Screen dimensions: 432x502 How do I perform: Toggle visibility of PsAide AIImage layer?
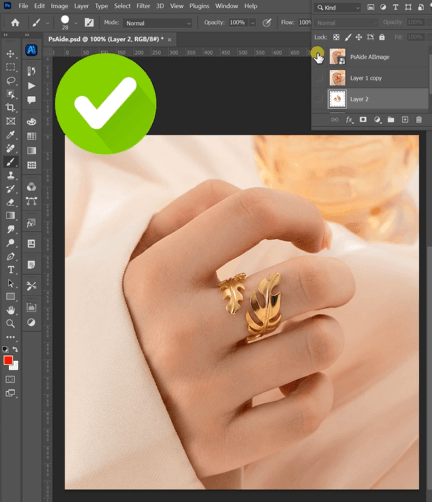[x=319, y=57]
